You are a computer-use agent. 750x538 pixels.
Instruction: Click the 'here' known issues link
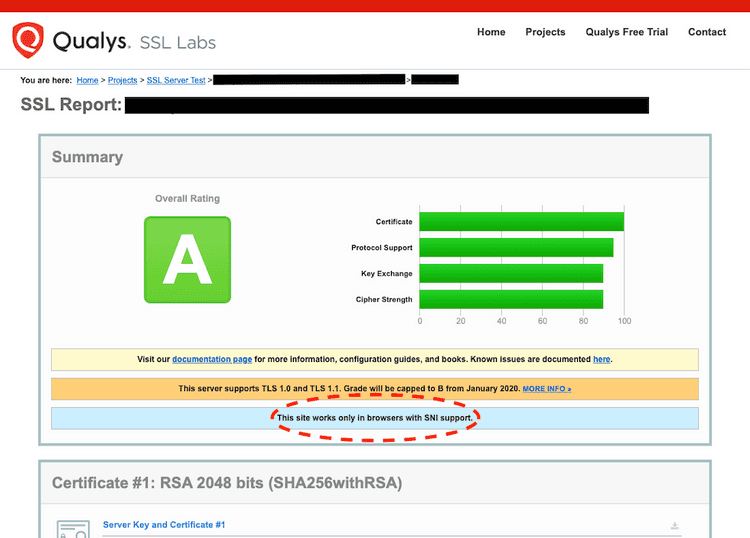[601, 359]
